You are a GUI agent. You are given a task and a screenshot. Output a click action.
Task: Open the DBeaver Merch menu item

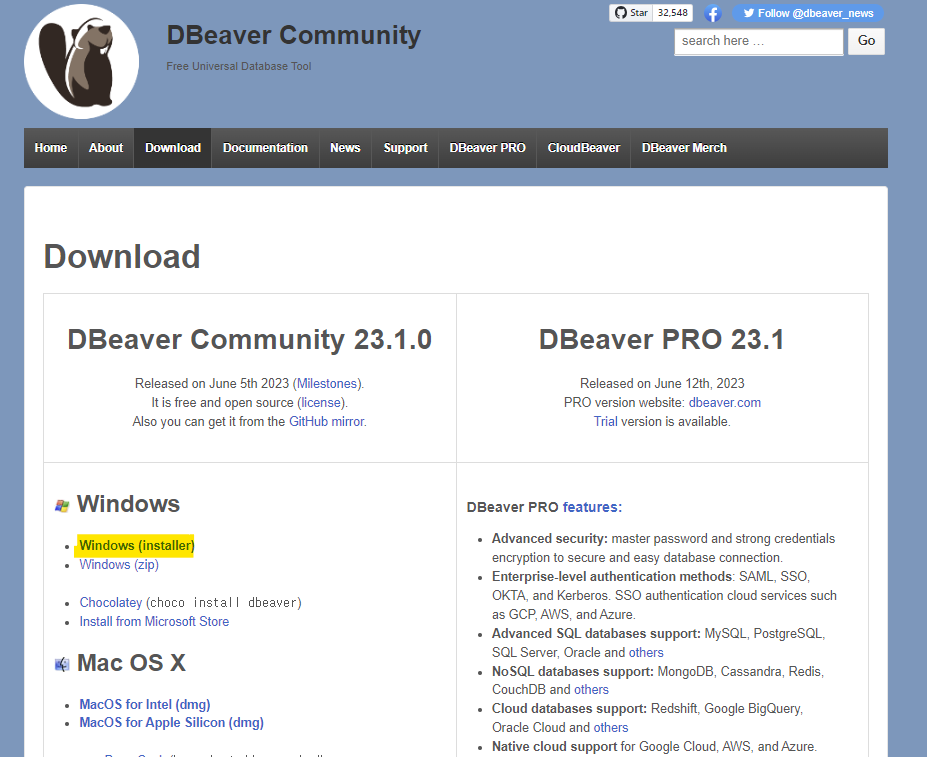coord(684,148)
